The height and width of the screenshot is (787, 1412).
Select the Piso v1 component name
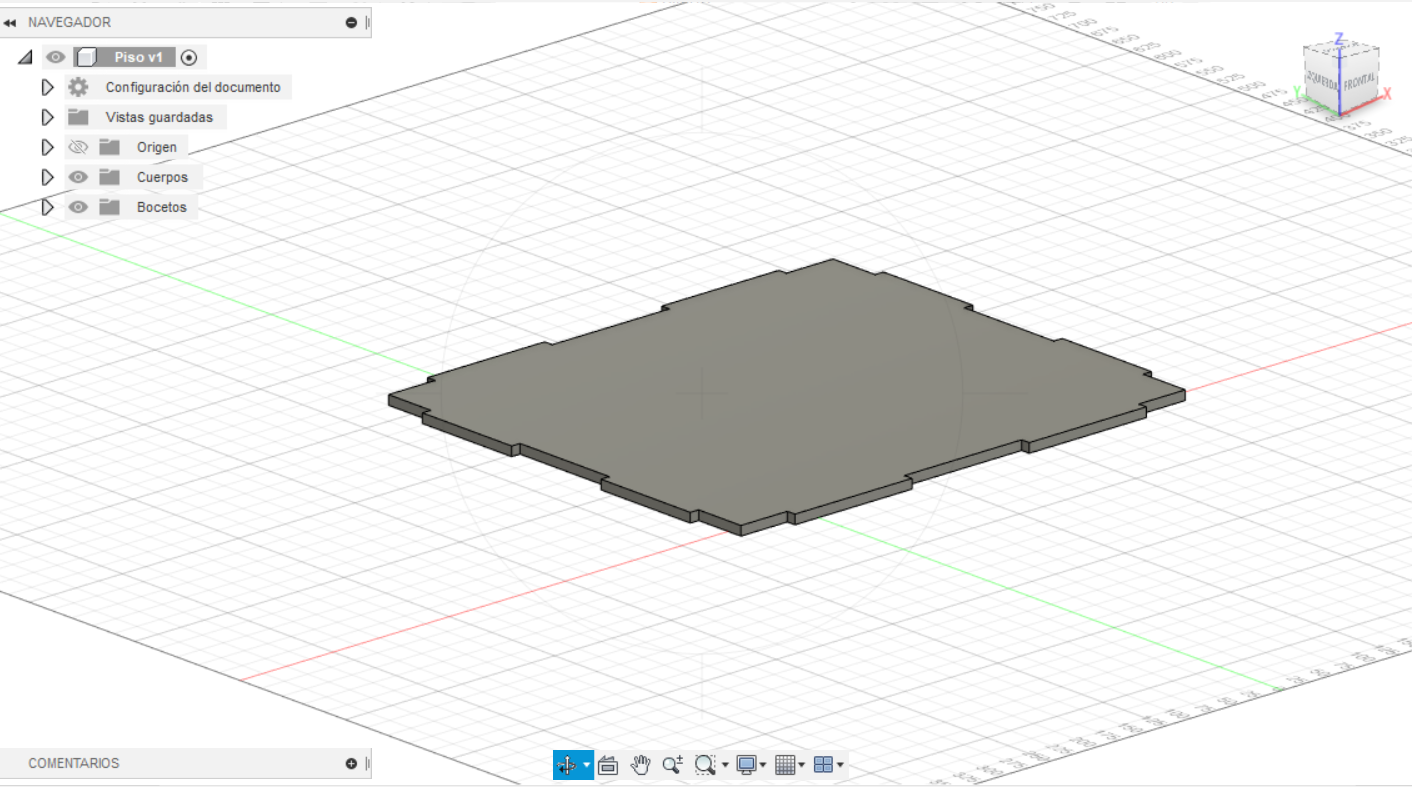138,57
